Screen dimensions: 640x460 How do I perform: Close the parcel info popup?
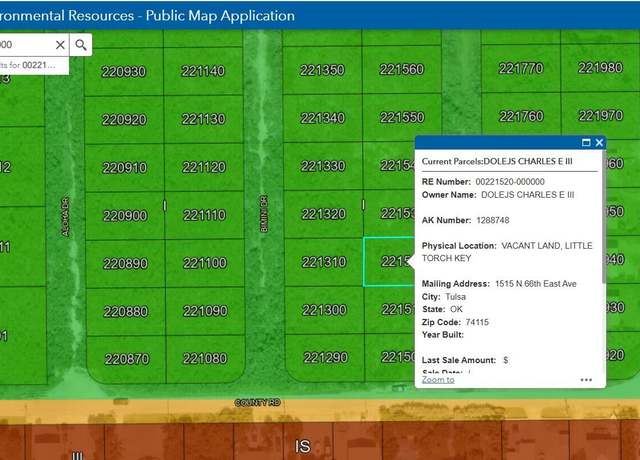(599, 142)
